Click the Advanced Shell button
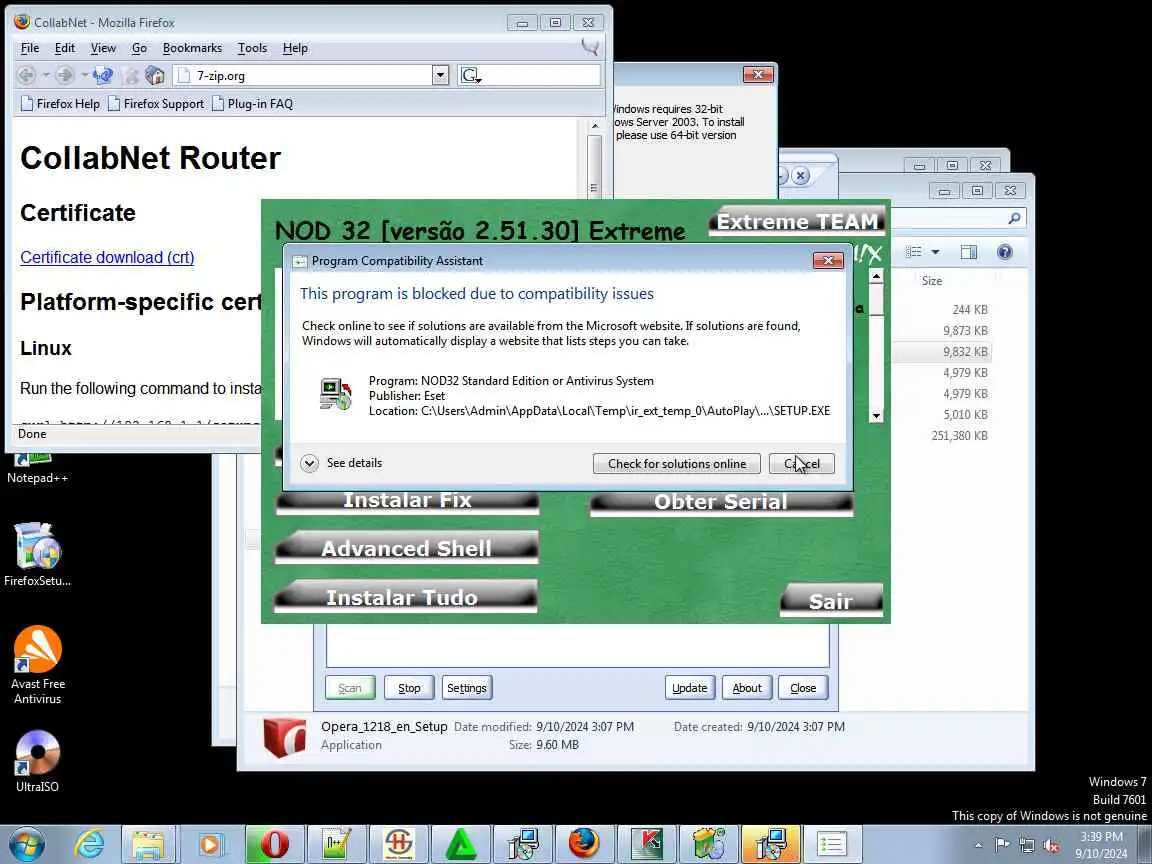The width and height of the screenshot is (1152, 864). tap(406, 549)
